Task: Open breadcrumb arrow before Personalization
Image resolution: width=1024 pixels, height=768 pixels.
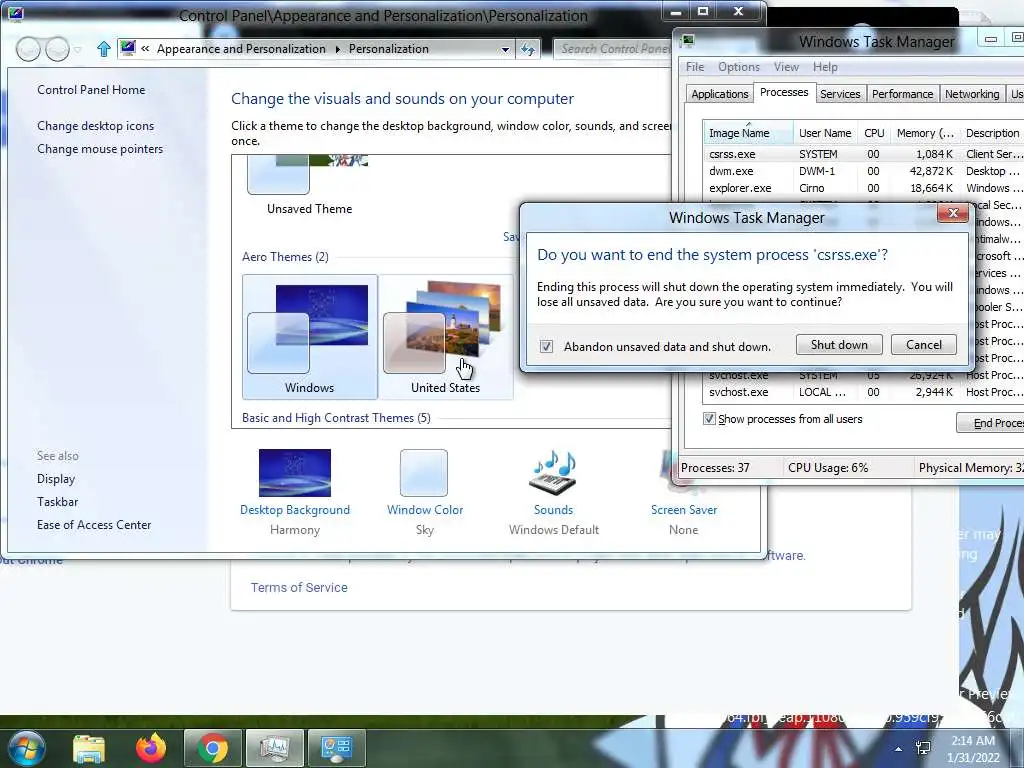Action: pos(338,49)
